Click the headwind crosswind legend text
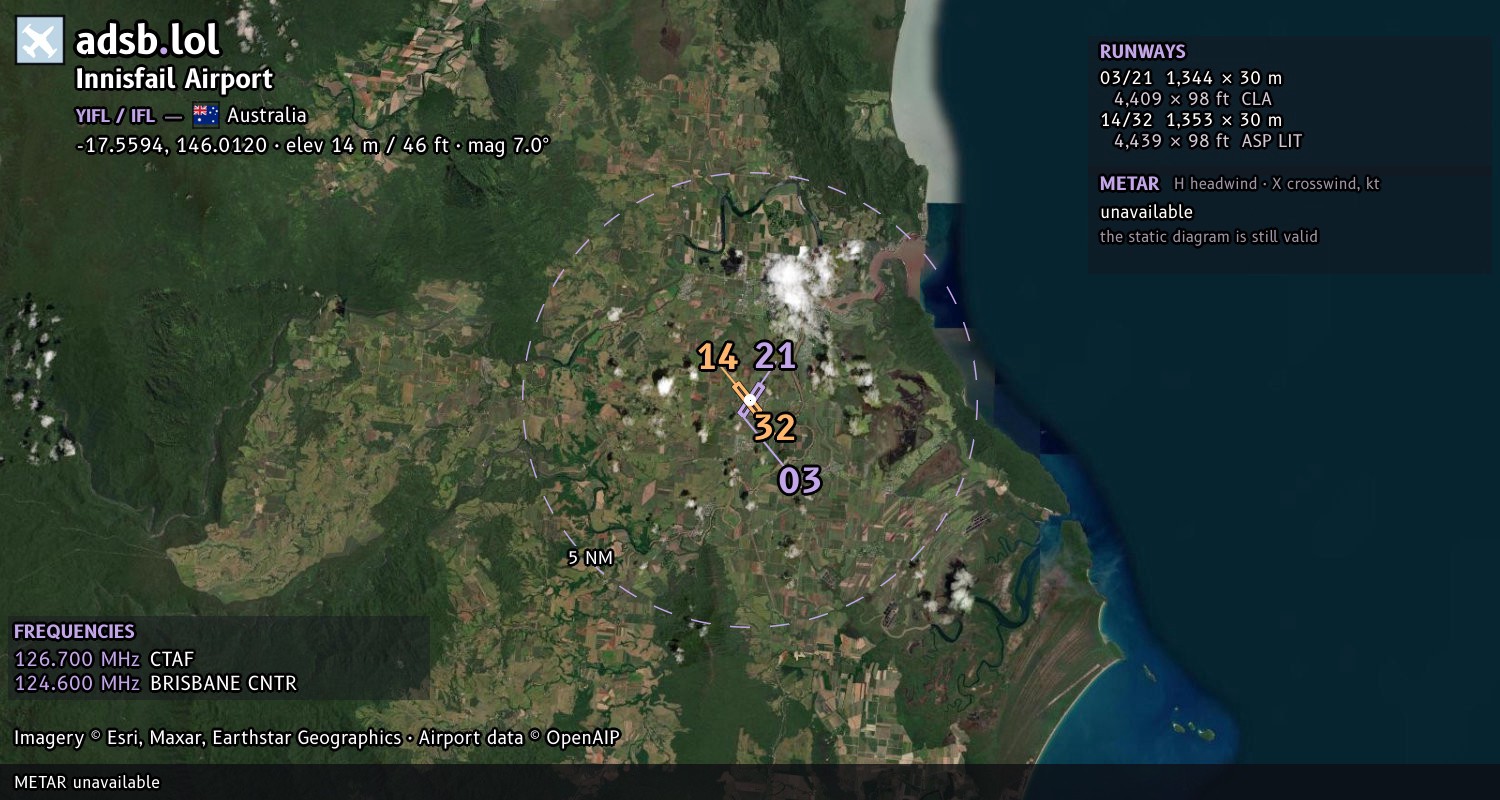Screen dimensions: 1500x800 [x=1277, y=184]
